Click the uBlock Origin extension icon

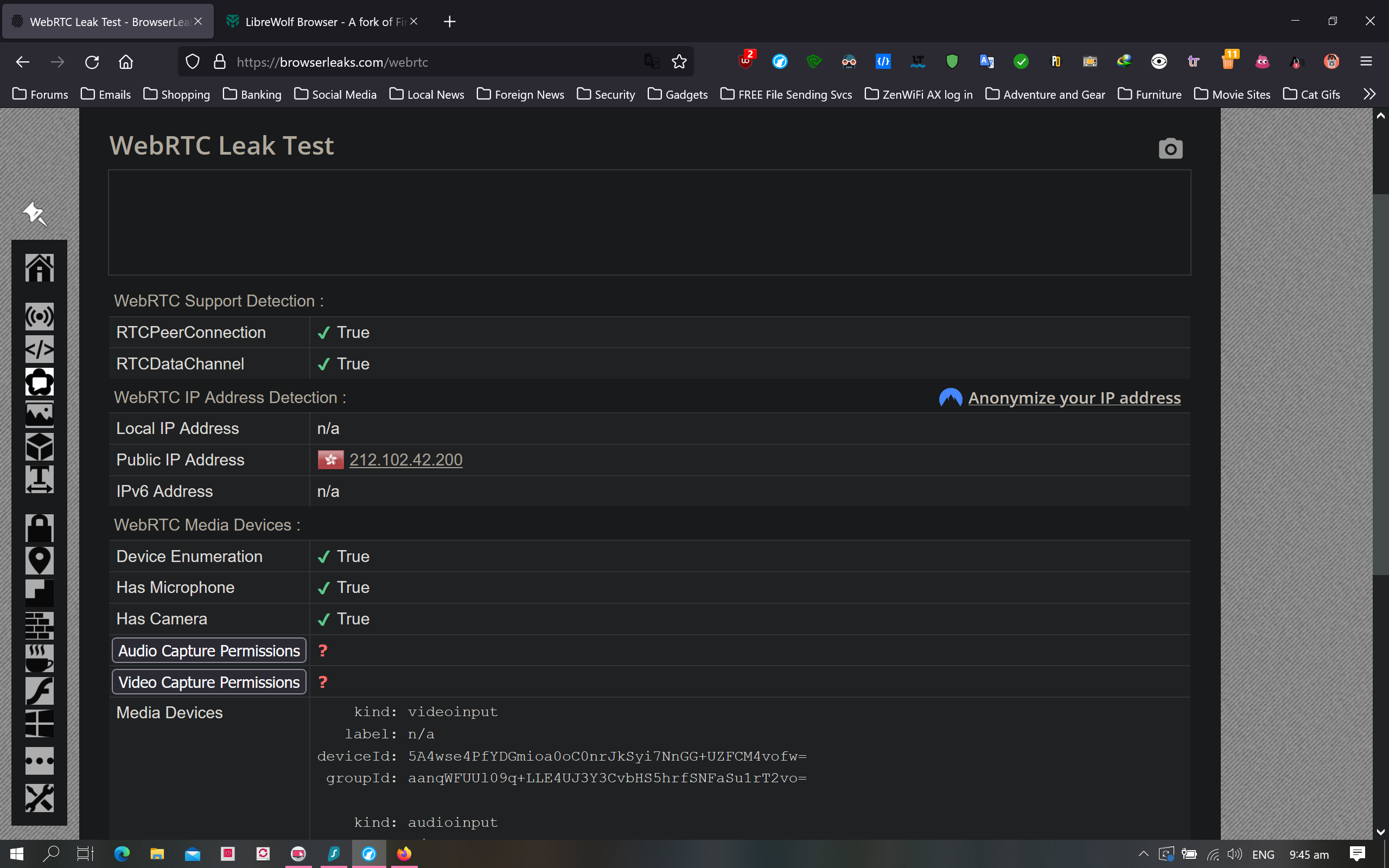(746, 61)
